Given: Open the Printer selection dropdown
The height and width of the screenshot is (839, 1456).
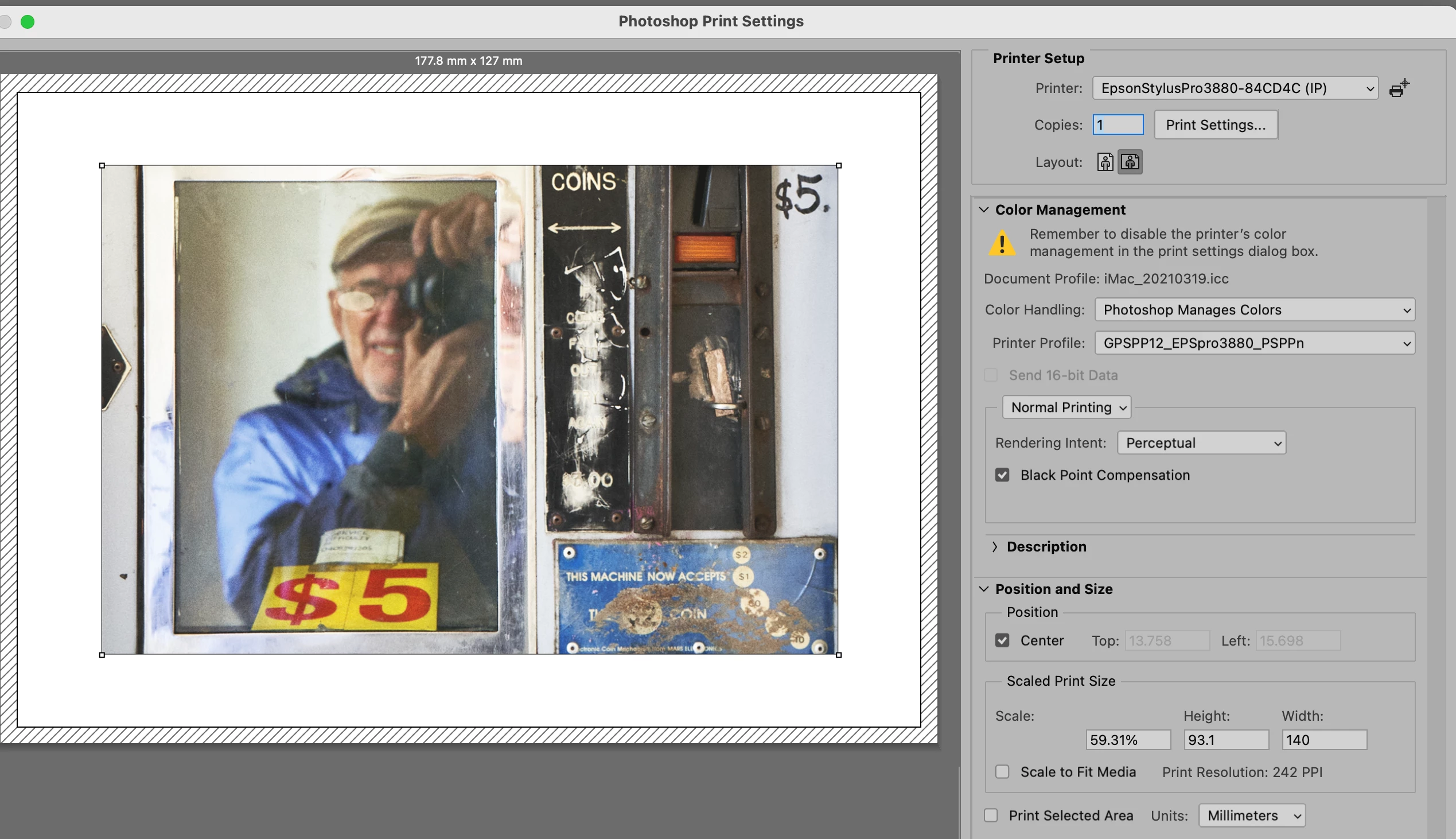Looking at the screenshot, I should pyautogui.click(x=1235, y=88).
